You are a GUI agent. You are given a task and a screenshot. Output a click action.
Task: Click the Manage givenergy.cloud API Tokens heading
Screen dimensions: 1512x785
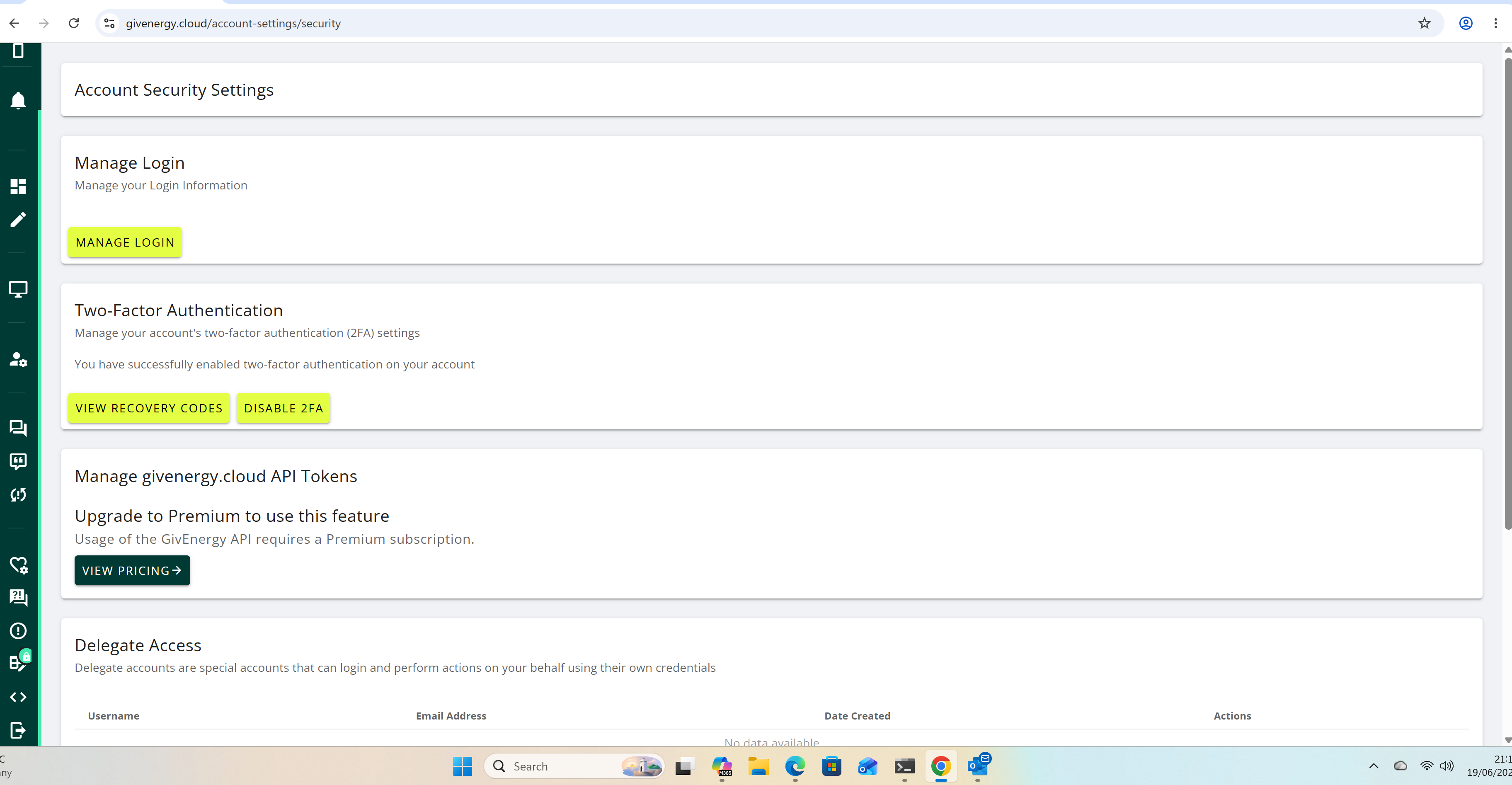216,476
